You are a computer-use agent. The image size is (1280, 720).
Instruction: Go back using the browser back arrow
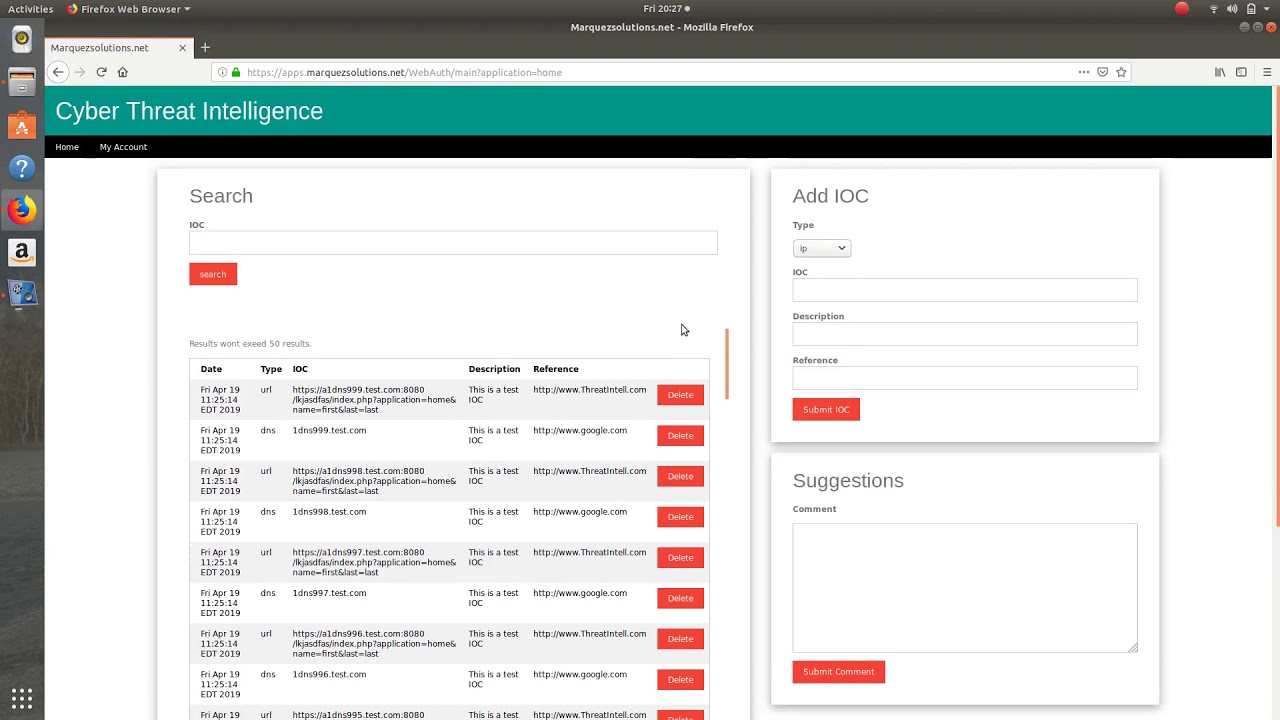tap(58, 72)
